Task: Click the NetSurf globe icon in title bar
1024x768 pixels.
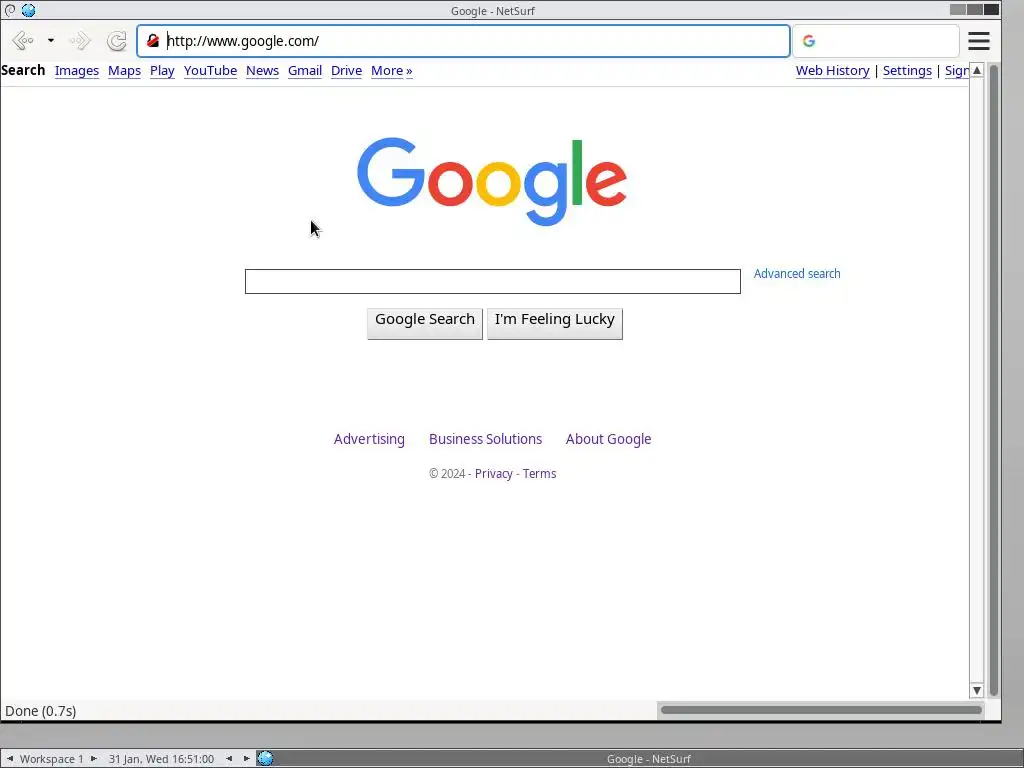Action: pos(28,10)
